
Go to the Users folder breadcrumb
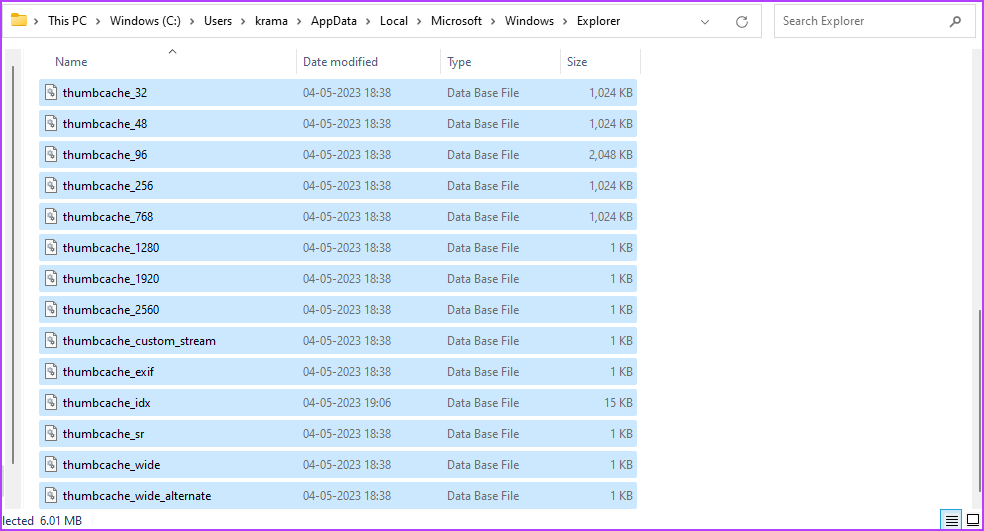point(218,21)
